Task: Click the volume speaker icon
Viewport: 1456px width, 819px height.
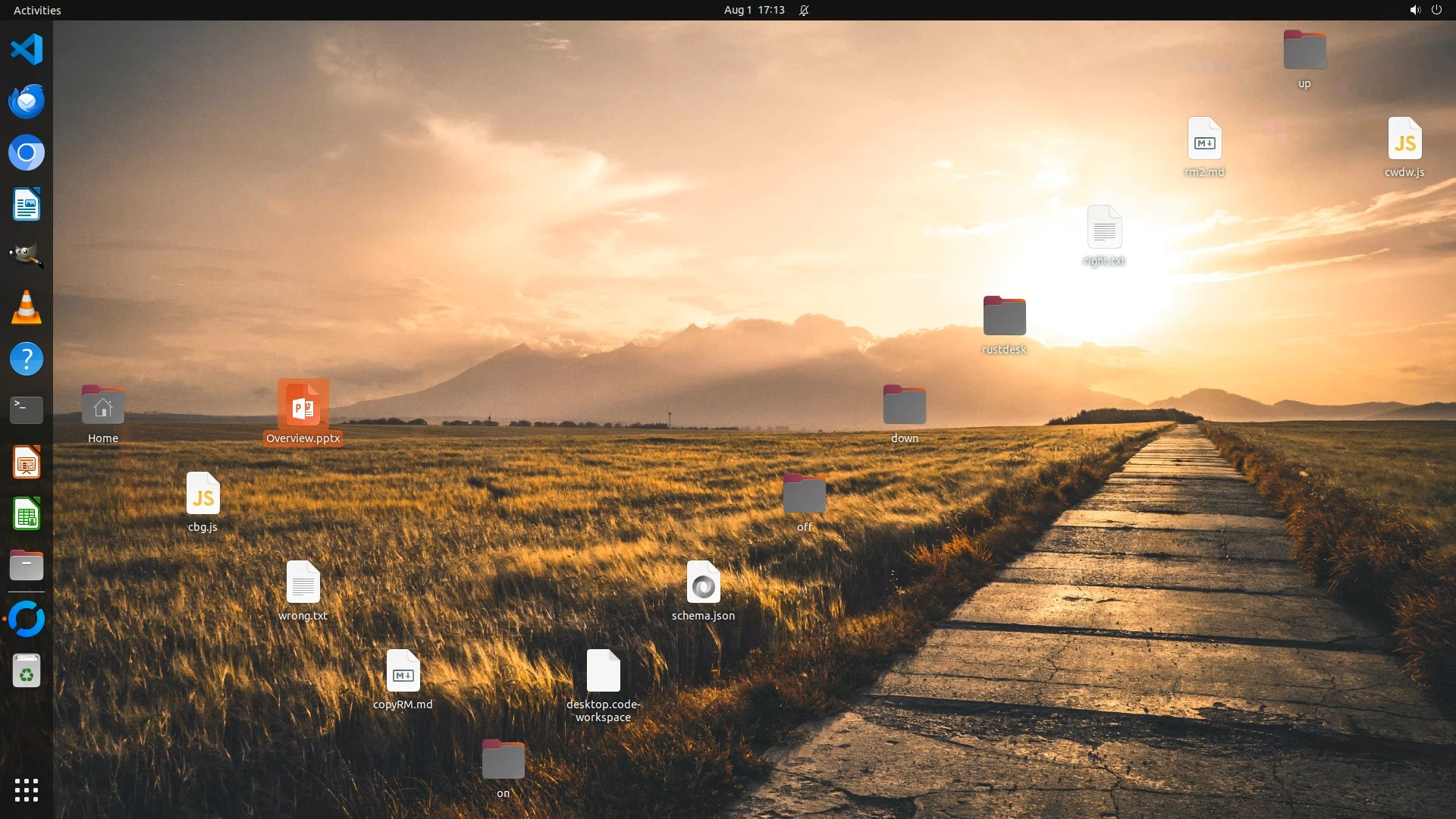Action: click(x=1414, y=10)
